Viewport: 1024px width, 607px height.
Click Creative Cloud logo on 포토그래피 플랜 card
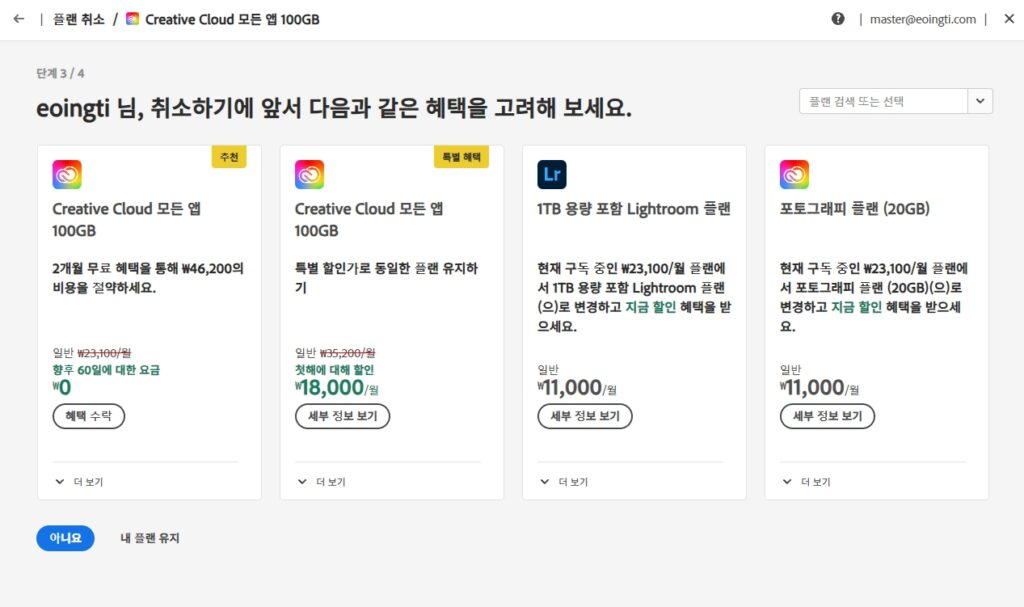[x=794, y=174]
